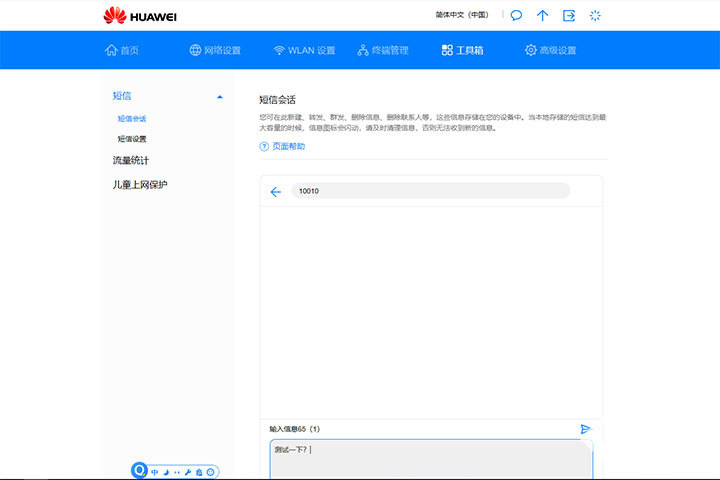Select 短信设置 in the sidebar

pos(132,139)
